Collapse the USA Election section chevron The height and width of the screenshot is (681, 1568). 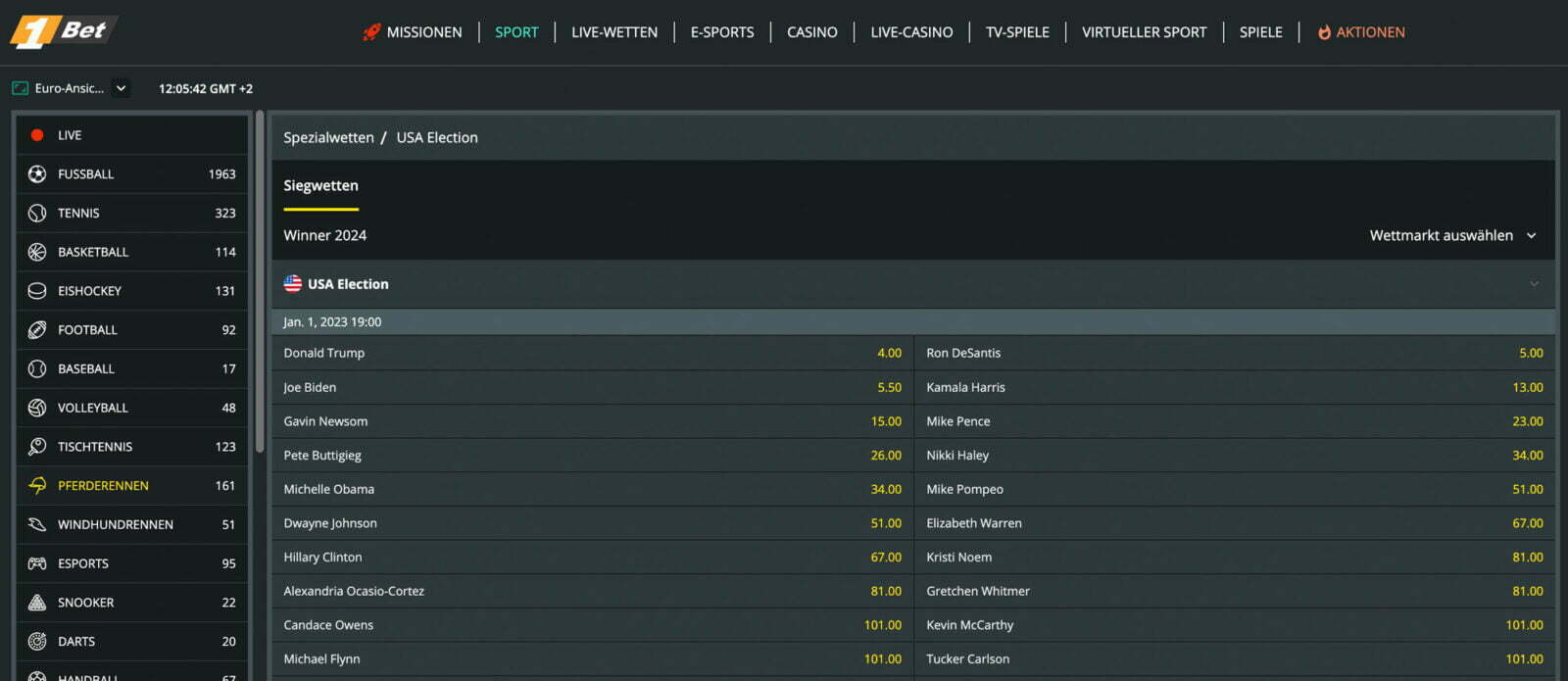[1534, 284]
